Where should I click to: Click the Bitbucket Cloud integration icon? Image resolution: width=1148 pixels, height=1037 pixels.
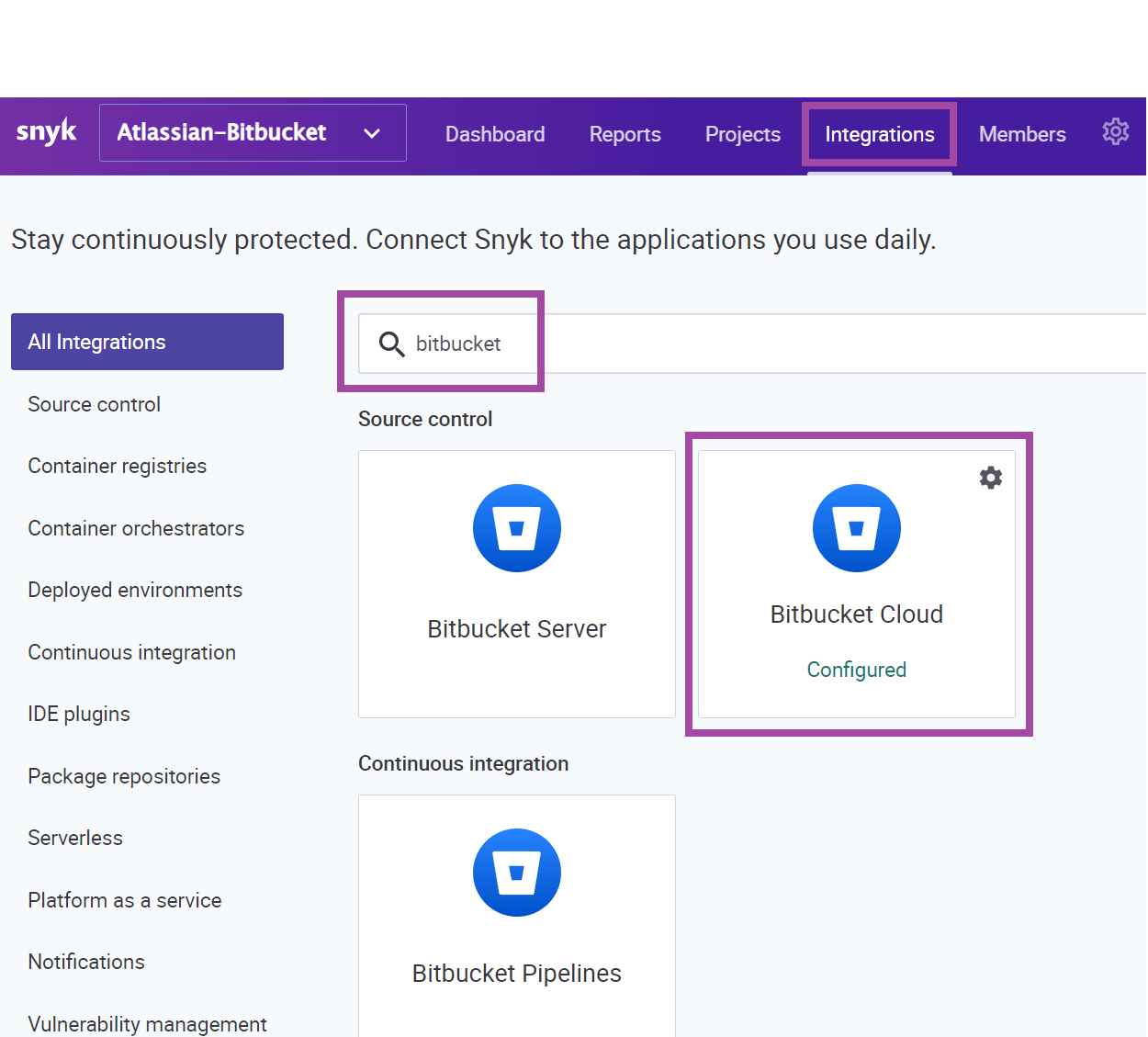856,528
